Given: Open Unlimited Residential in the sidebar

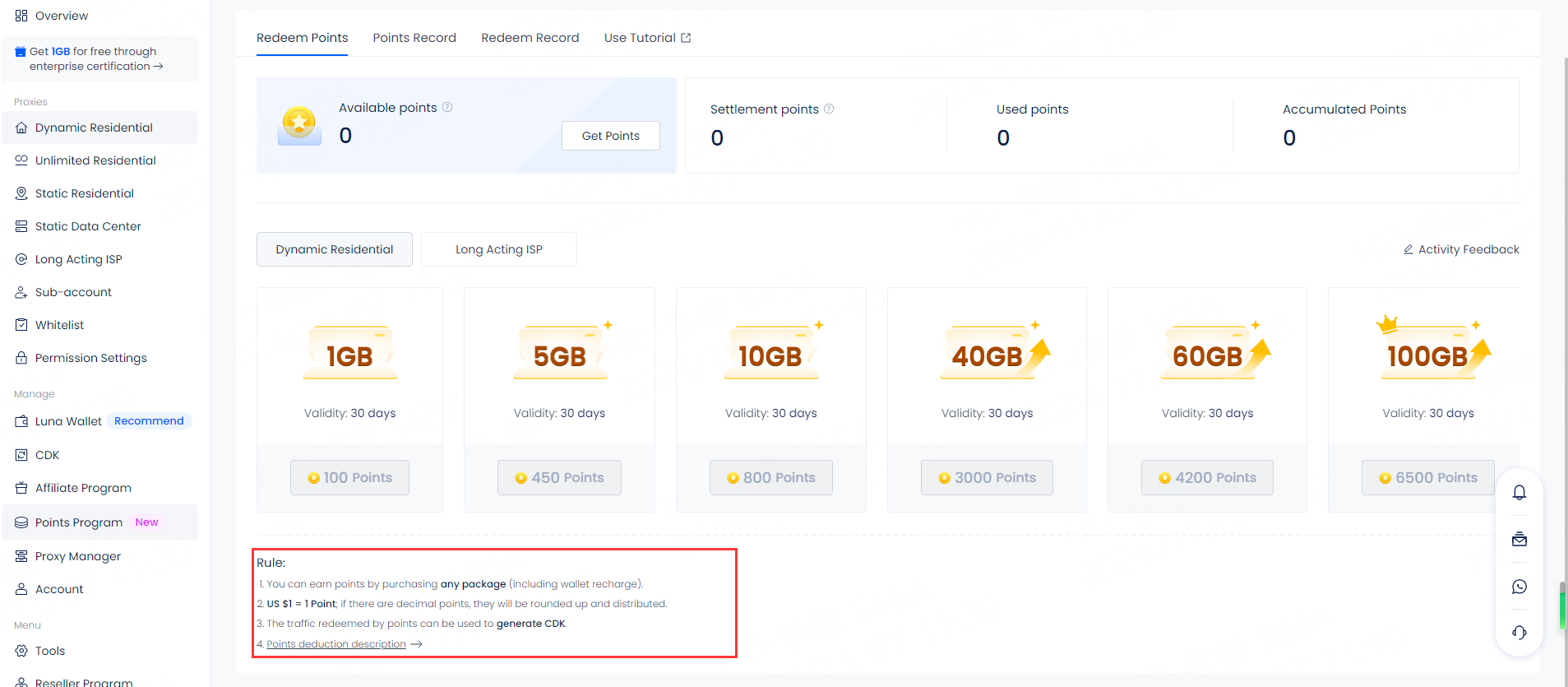Looking at the screenshot, I should tap(95, 160).
